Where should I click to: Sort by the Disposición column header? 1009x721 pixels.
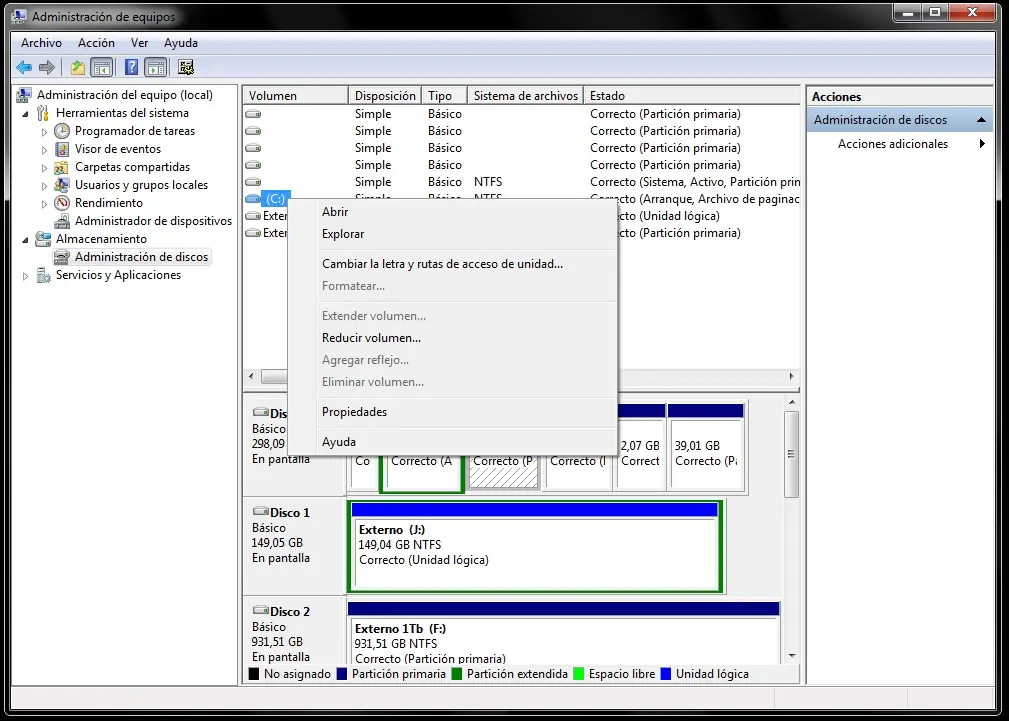(x=385, y=96)
